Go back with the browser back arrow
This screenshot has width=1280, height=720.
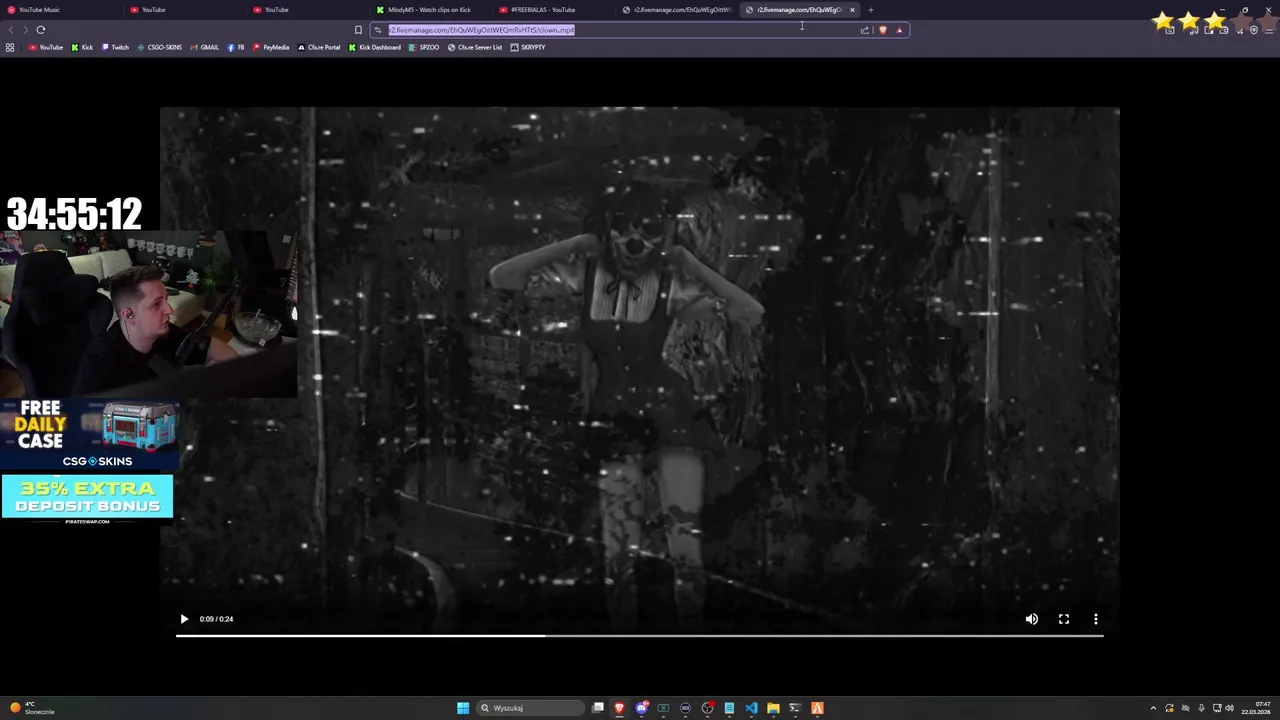(11, 30)
